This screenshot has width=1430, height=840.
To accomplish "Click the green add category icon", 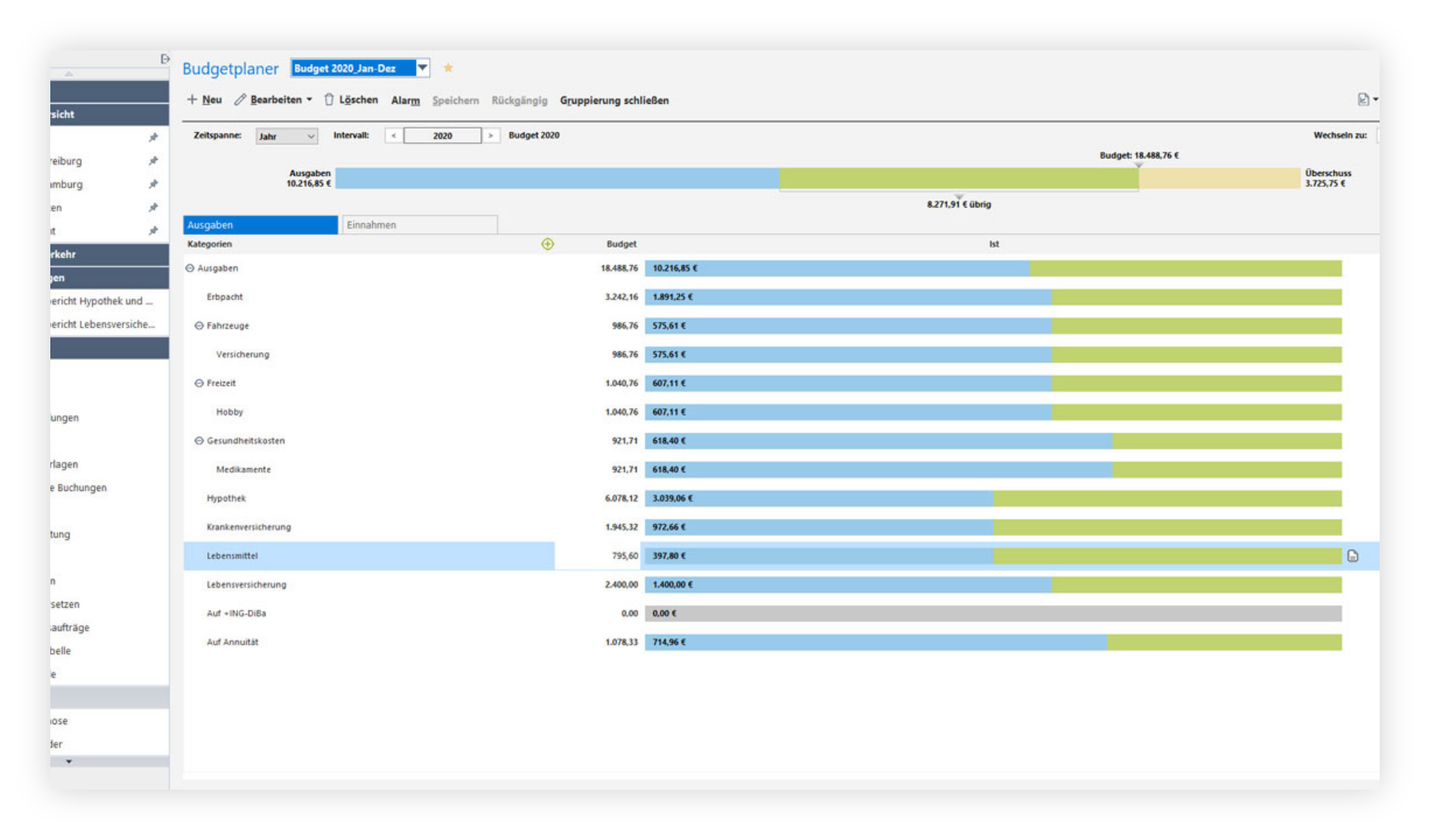I will (x=547, y=244).
